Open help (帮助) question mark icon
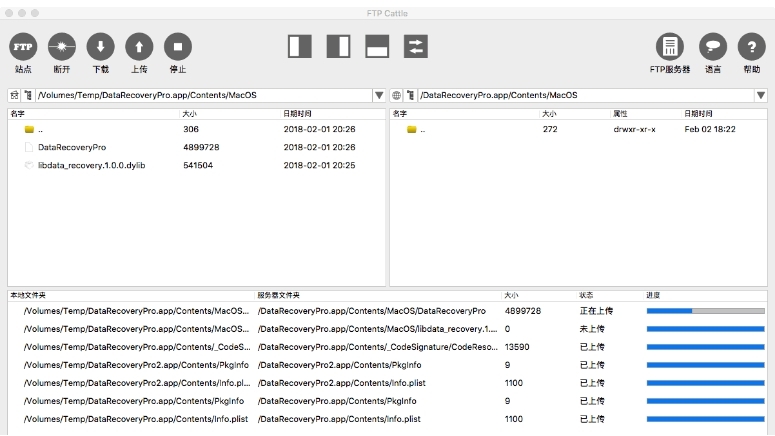The height and width of the screenshot is (436, 775). 751,46
